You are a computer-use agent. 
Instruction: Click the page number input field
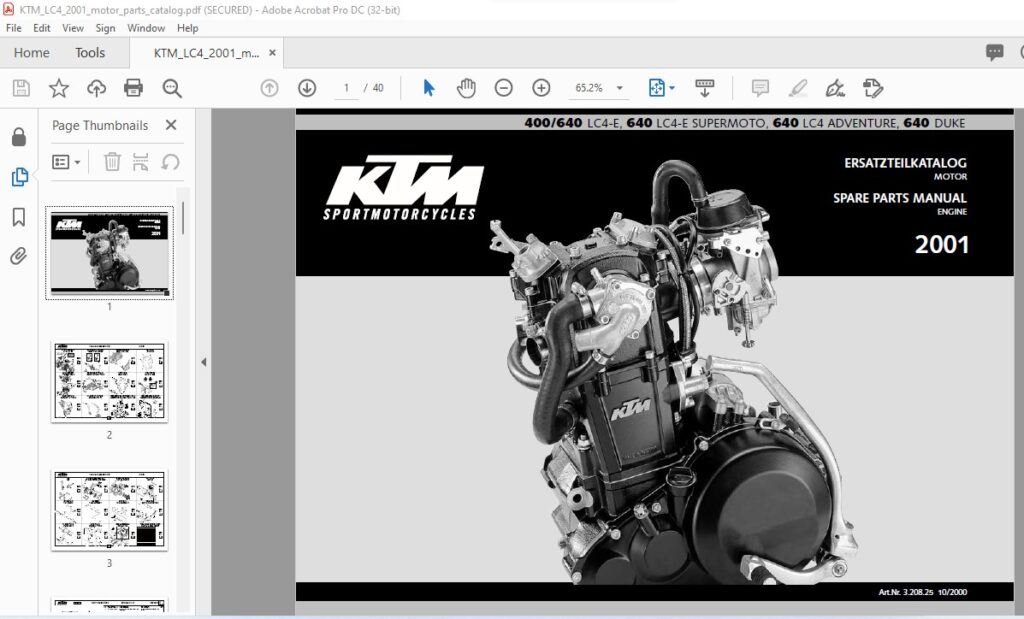346,88
